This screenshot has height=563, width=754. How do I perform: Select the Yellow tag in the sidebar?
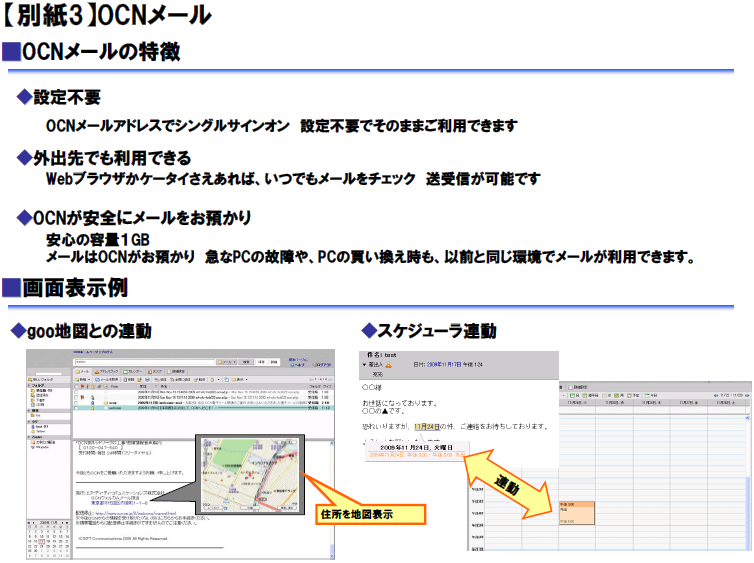tap(38, 431)
